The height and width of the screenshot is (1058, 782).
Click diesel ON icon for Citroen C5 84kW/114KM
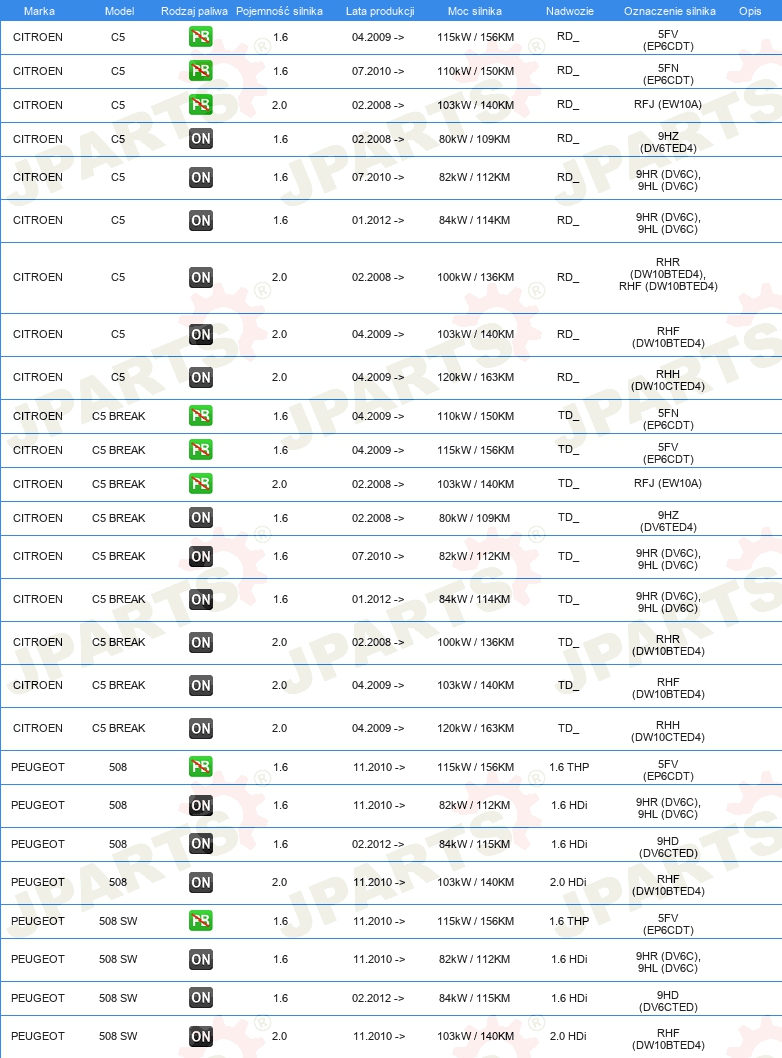pos(200,220)
